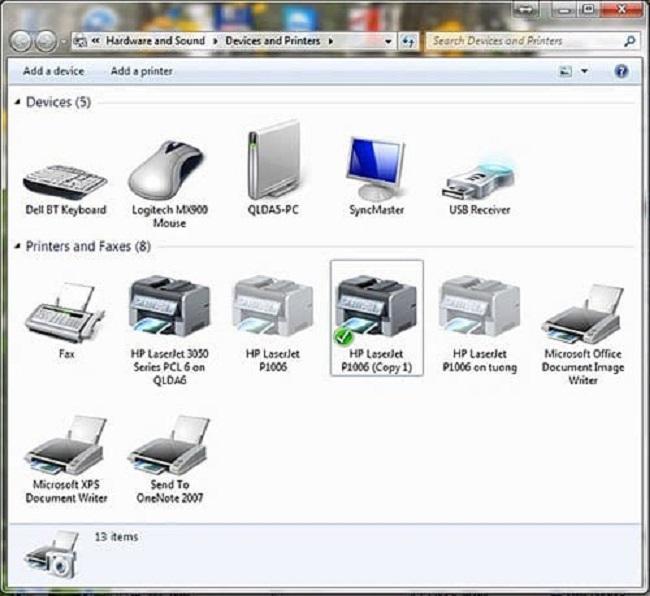Open recent pages dropdown next to nav buttons
Screen dimensions: 650x596
[63, 41]
